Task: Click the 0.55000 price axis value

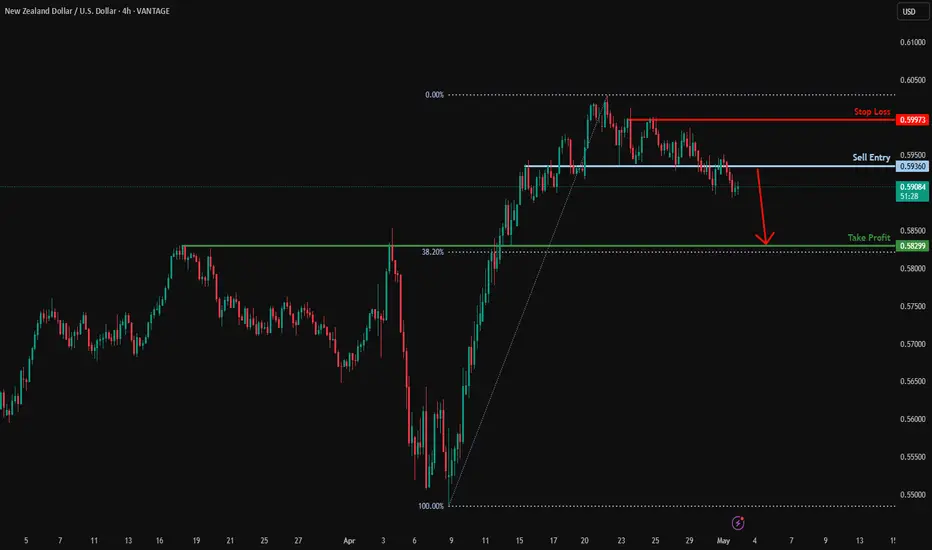Action: click(x=912, y=494)
